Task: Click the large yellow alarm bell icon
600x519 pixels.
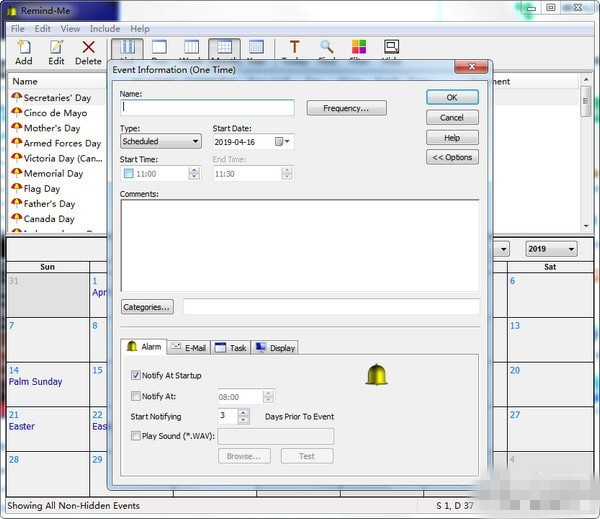Action: pyautogui.click(x=376, y=375)
